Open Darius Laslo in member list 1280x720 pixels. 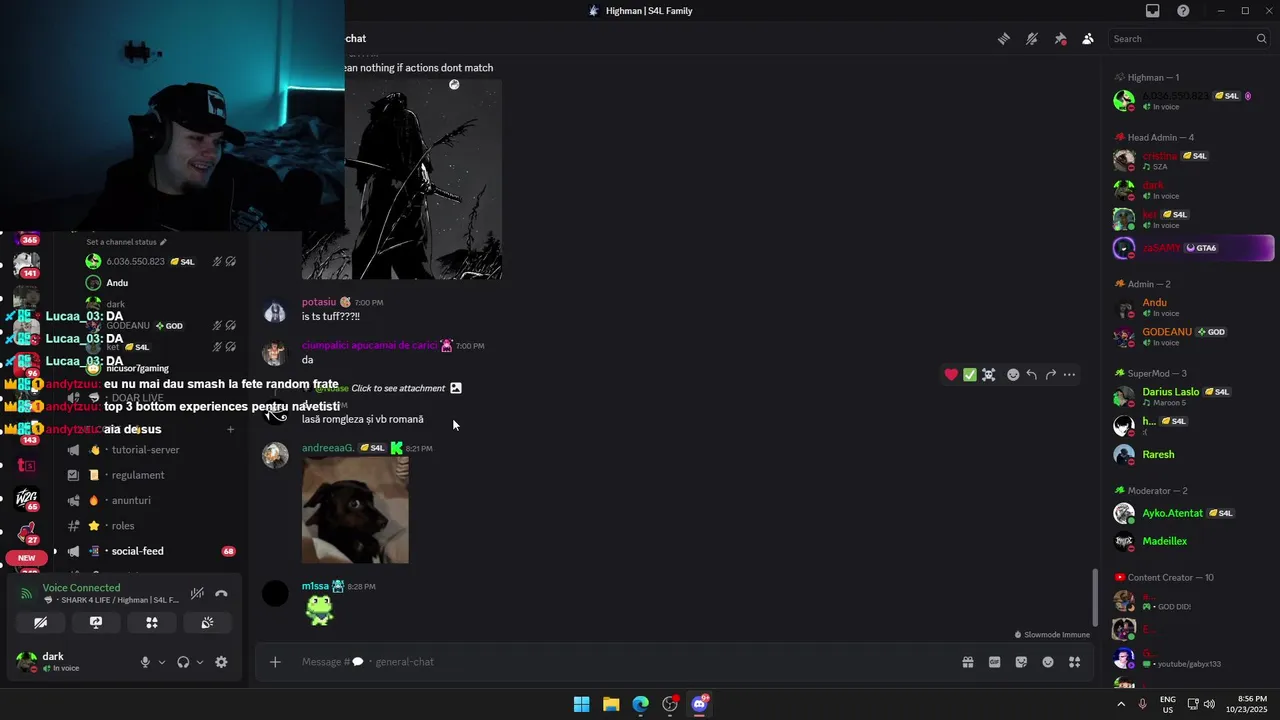click(x=1171, y=392)
